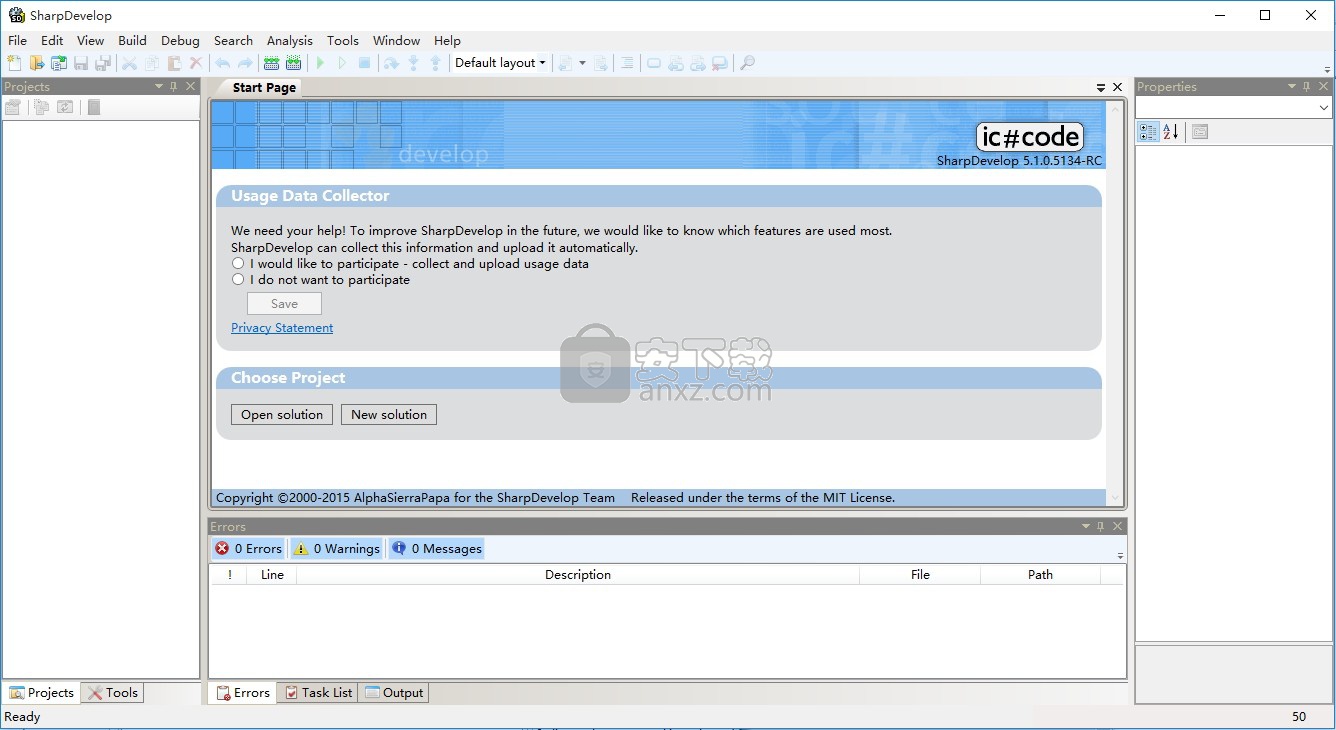Close the Errors panel
Image resolution: width=1336 pixels, height=730 pixels.
click(1118, 526)
